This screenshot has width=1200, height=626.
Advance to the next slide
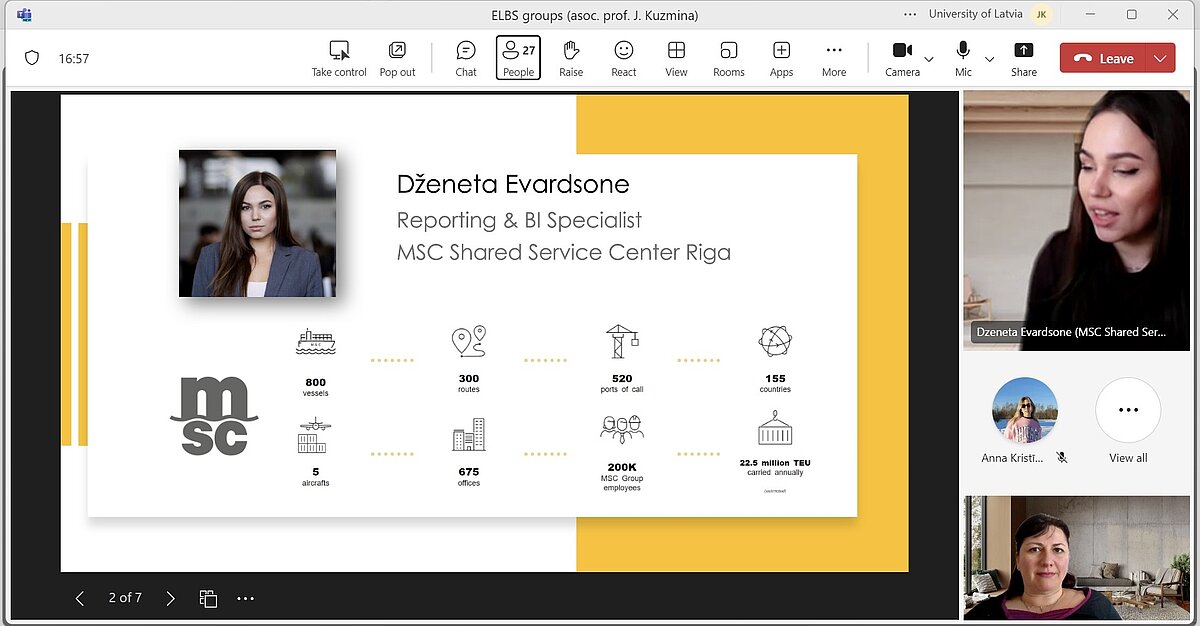pos(171,598)
